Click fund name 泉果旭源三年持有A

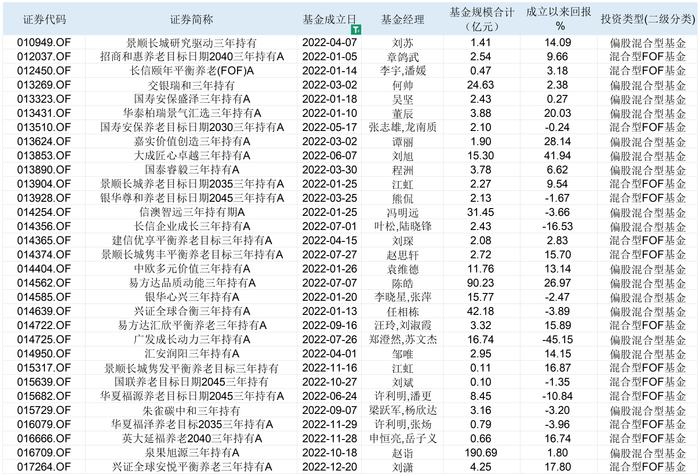point(192,453)
